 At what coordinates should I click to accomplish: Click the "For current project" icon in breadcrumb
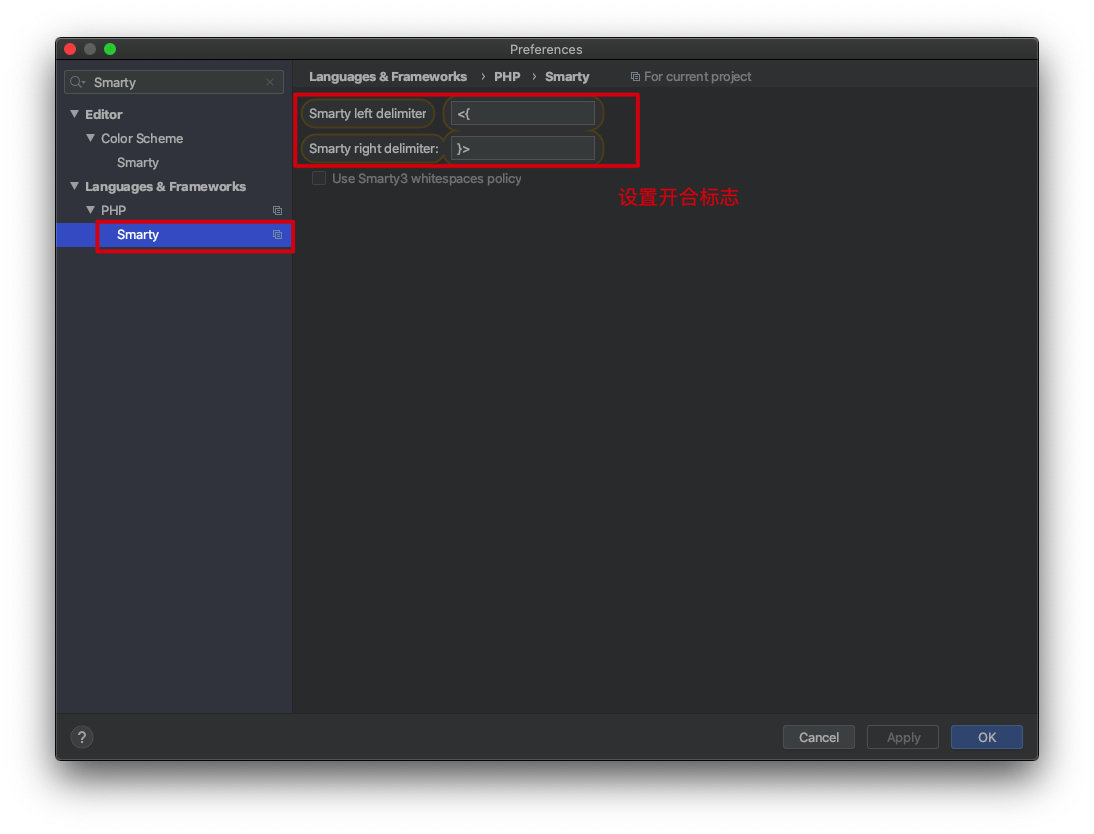pyautogui.click(x=636, y=76)
